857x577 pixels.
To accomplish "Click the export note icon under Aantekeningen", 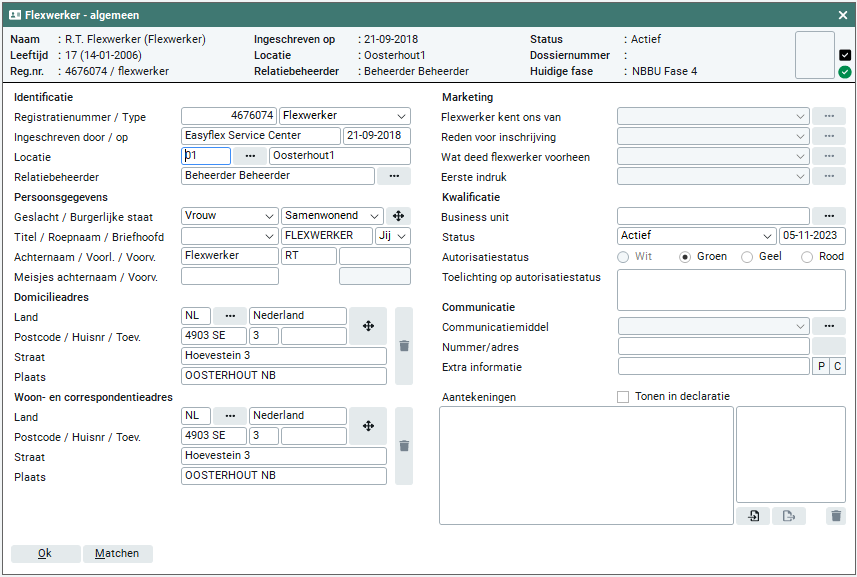I will pyautogui.click(x=788, y=516).
